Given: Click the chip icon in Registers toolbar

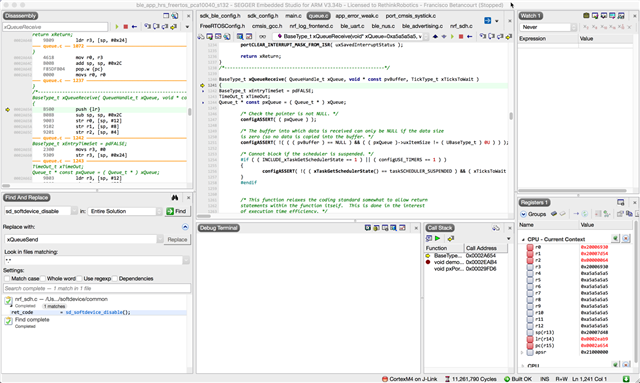Looking at the screenshot, I should pyautogui.click(x=554, y=214).
